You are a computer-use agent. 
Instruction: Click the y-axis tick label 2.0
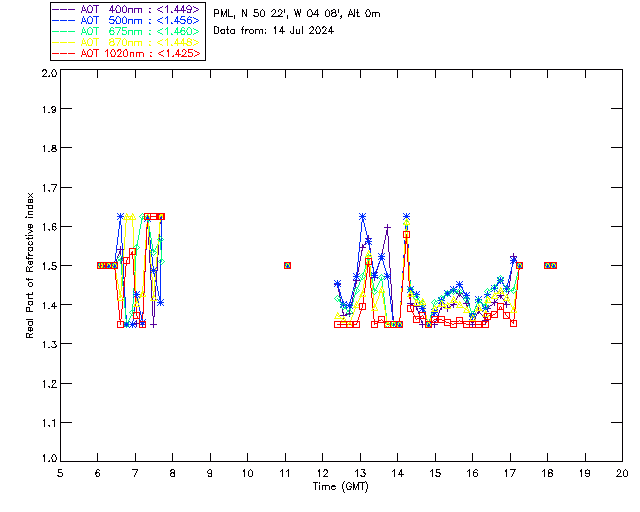pos(49,73)
